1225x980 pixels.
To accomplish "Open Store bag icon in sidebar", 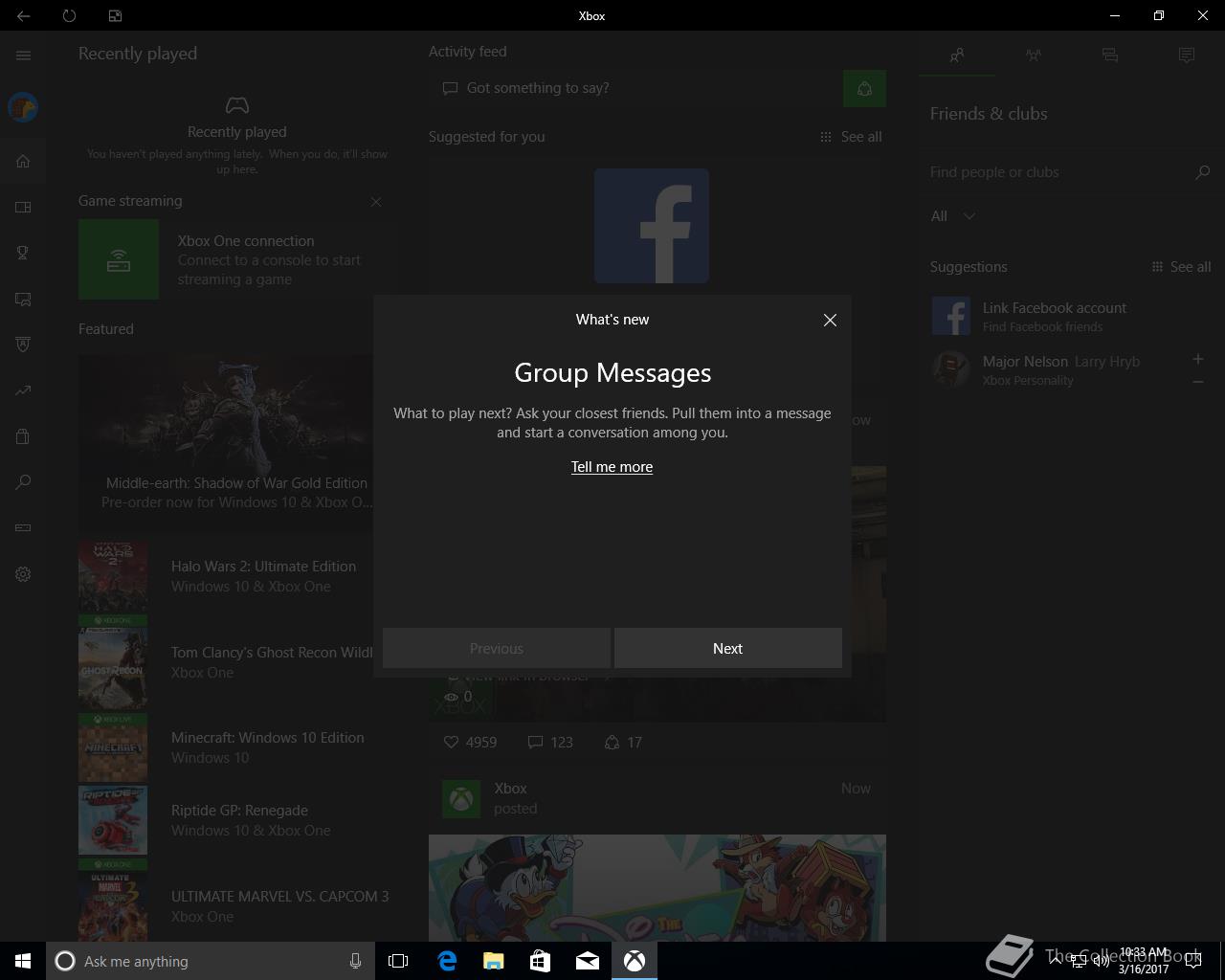I will pos(23,436).
